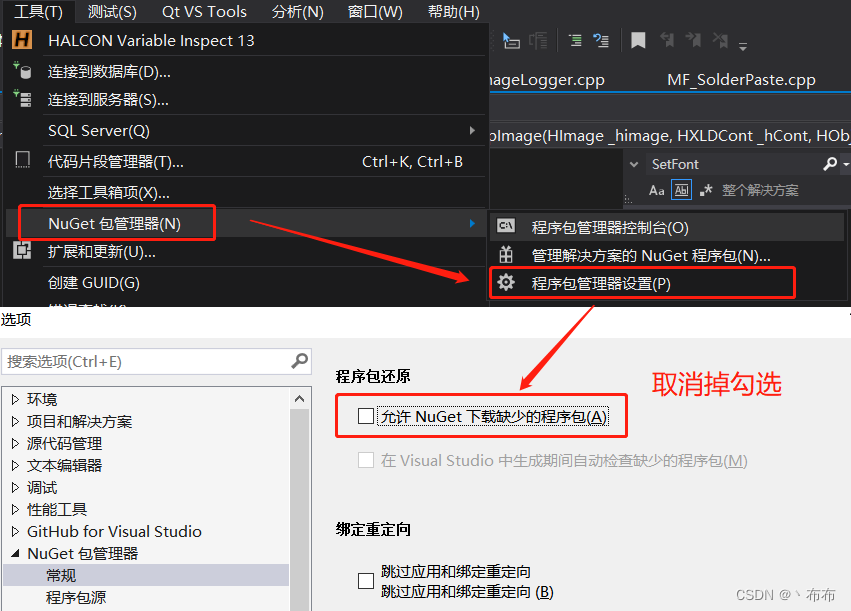Click the comment selection toolbar icon
Viewport: 851px width, 611px height.
[x=575, y=40]
